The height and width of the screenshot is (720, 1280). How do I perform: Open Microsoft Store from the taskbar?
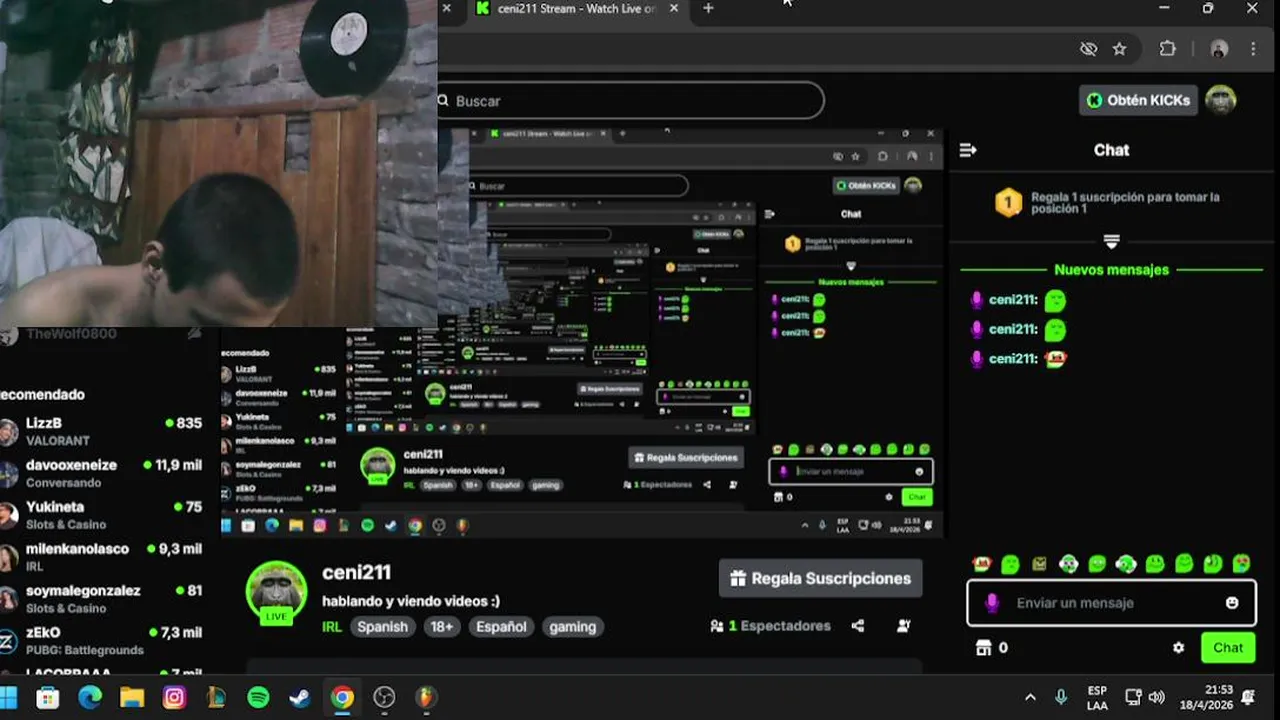pyautogui.click(x=48, y=697)
